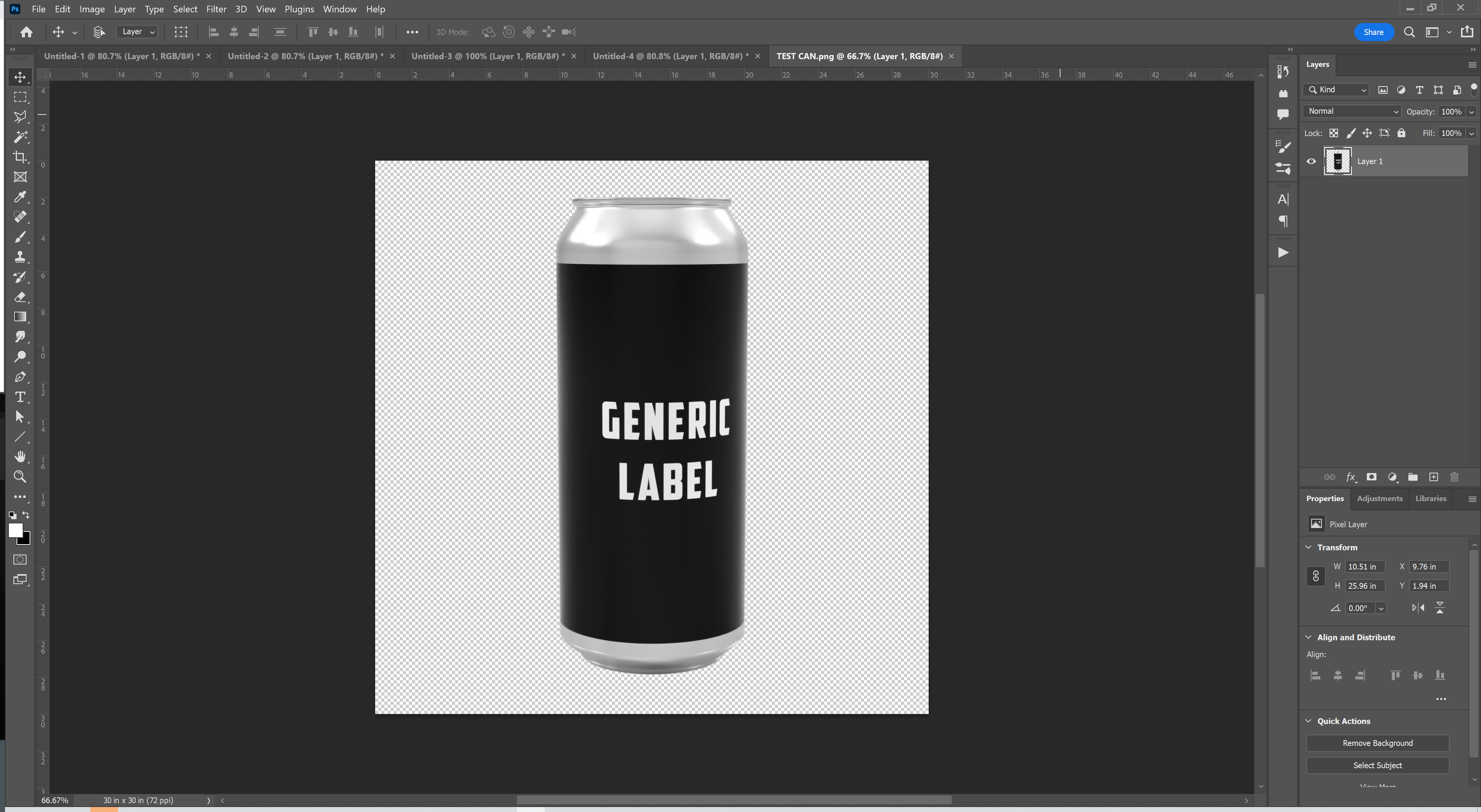This screenshot has width=1481, height=812.
Task: Open the Kind filter dropdown
Action: 1335,90
